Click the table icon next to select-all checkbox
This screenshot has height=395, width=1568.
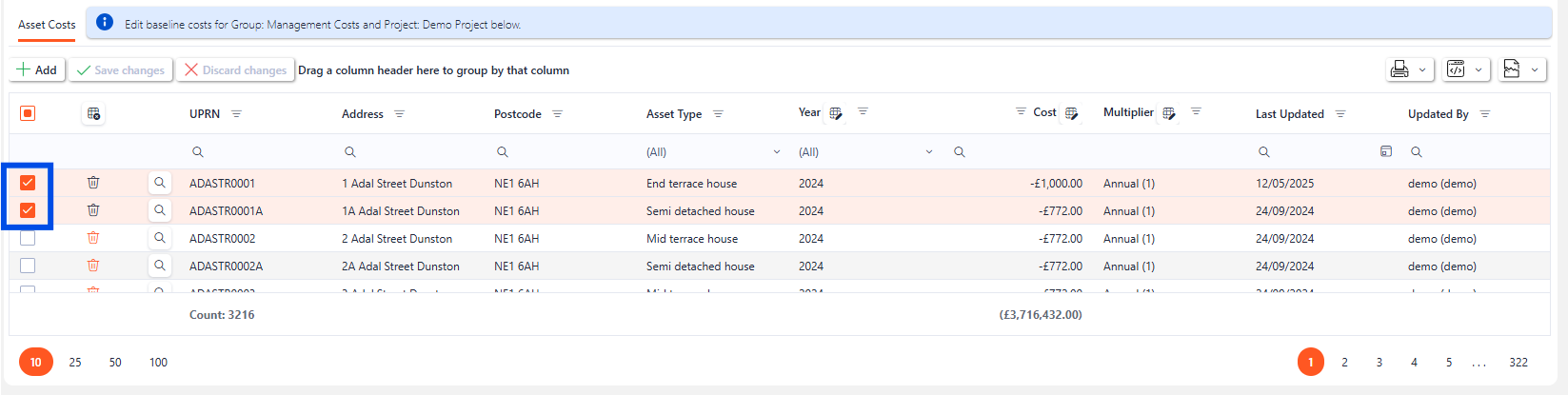coord(93,114)
